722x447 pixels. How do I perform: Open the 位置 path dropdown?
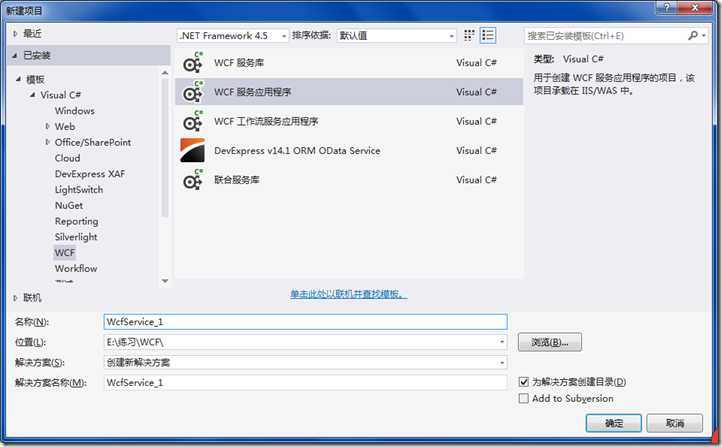502,342
